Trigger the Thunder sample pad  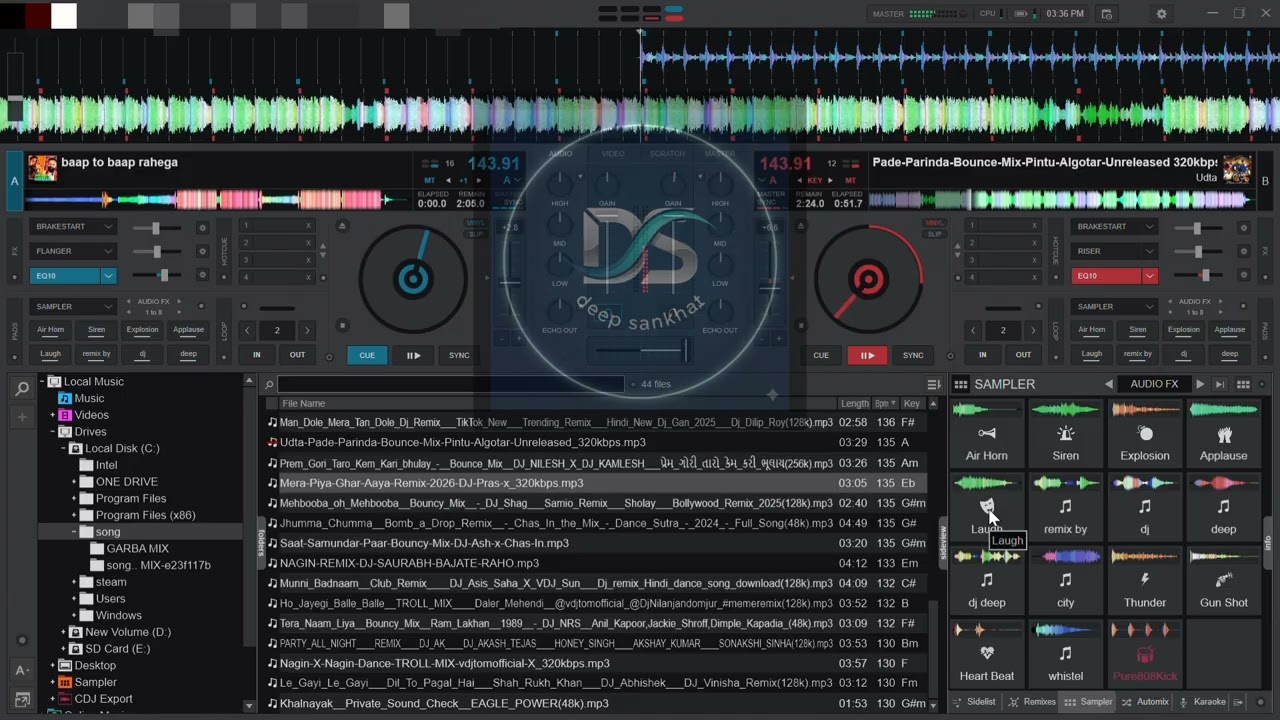pos(1145,581)
